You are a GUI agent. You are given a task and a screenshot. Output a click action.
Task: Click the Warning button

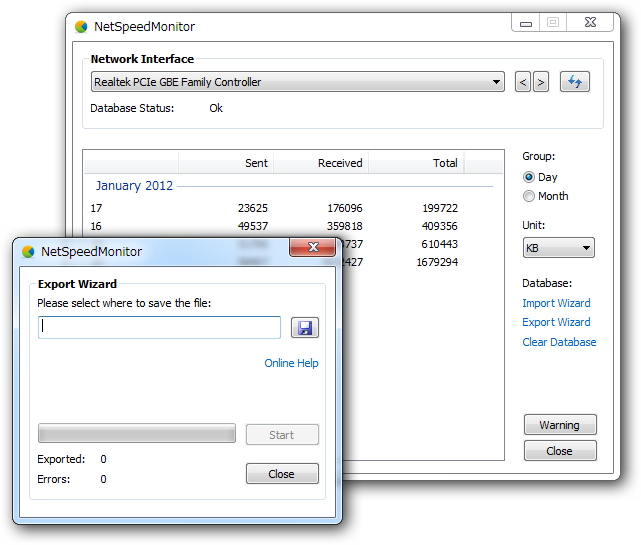tap(560, 425)
